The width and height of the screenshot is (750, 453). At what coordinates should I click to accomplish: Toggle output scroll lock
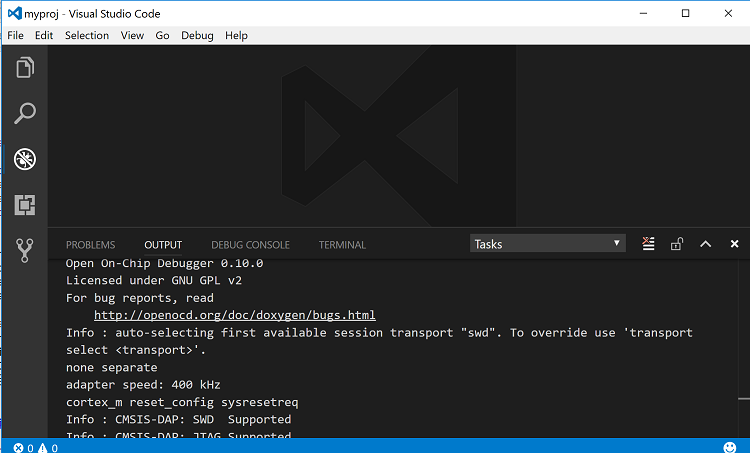point(677,244)
